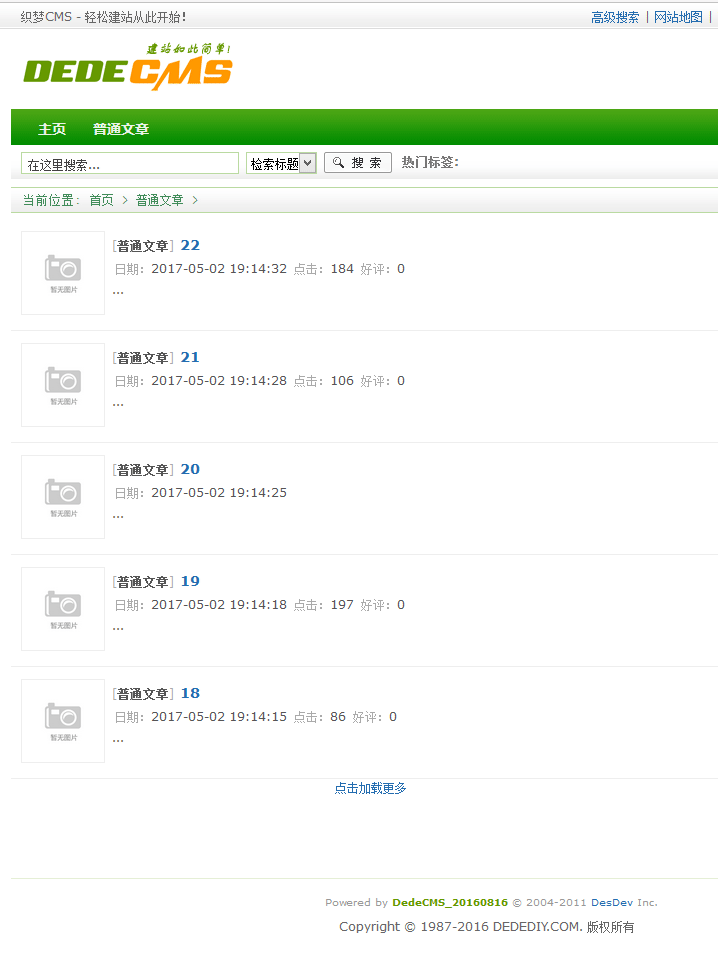Click the 普通文章 category tag of article 18
This screenshot has height=968, width=718.
click(143, 694)
